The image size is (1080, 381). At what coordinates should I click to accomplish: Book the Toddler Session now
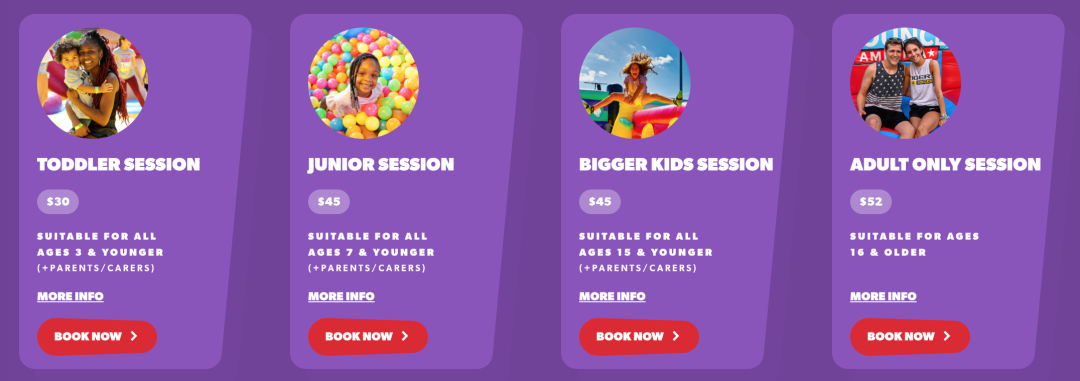pyautogui.click(x=97, y=337)
